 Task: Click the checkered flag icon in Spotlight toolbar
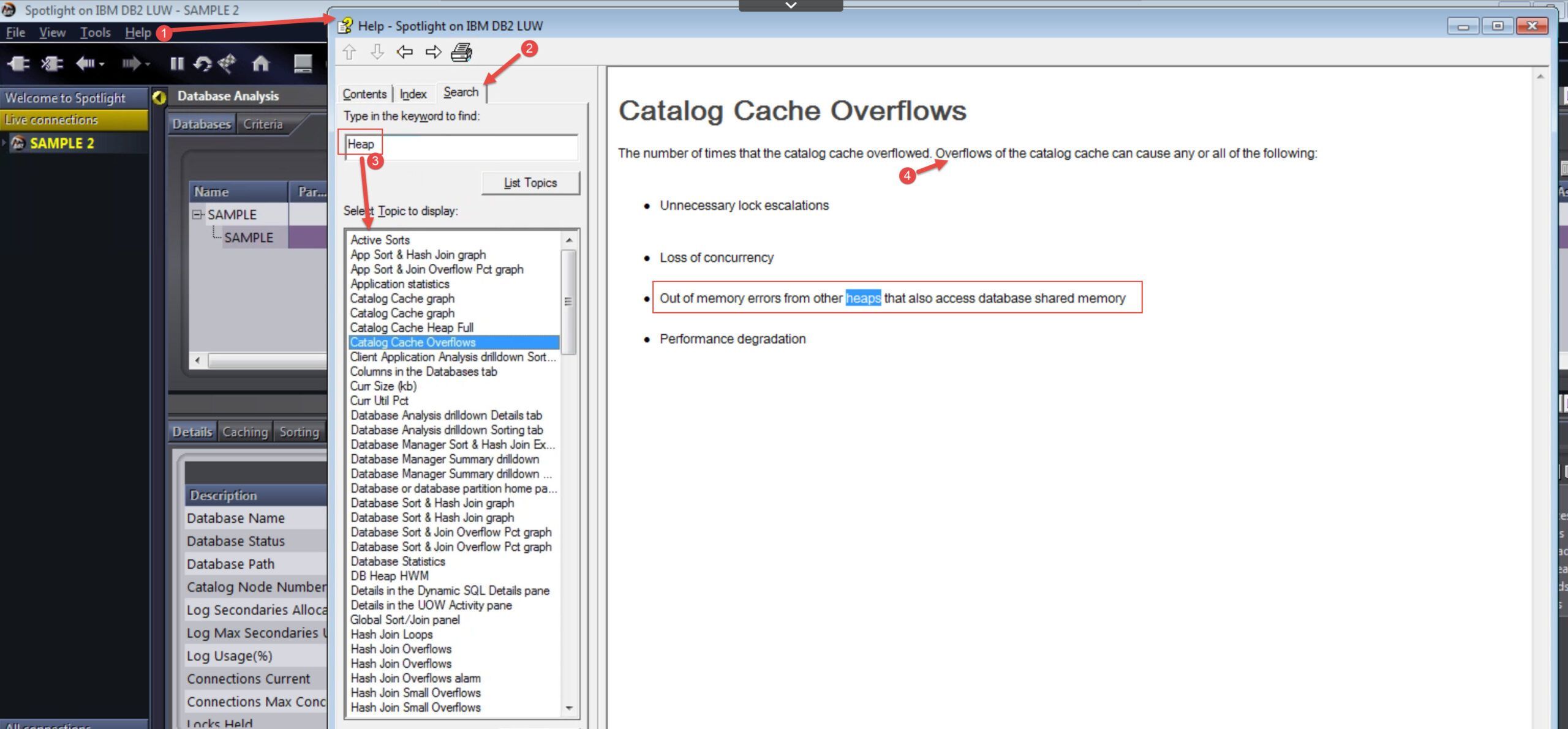tap(227, 63)
